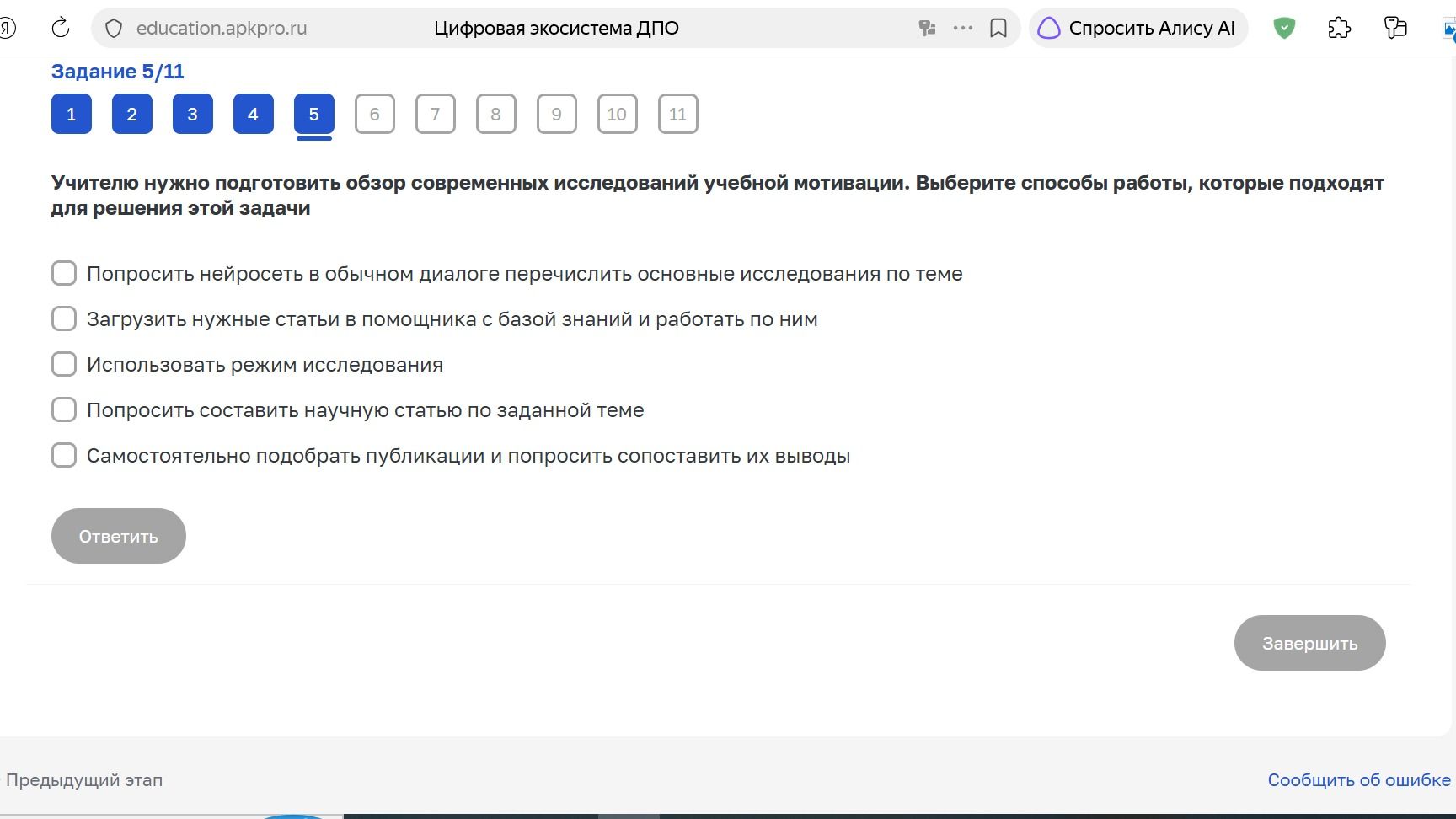The image size is (1456, 819).
Task: Go to task number 1
Action: coord(72,114)
